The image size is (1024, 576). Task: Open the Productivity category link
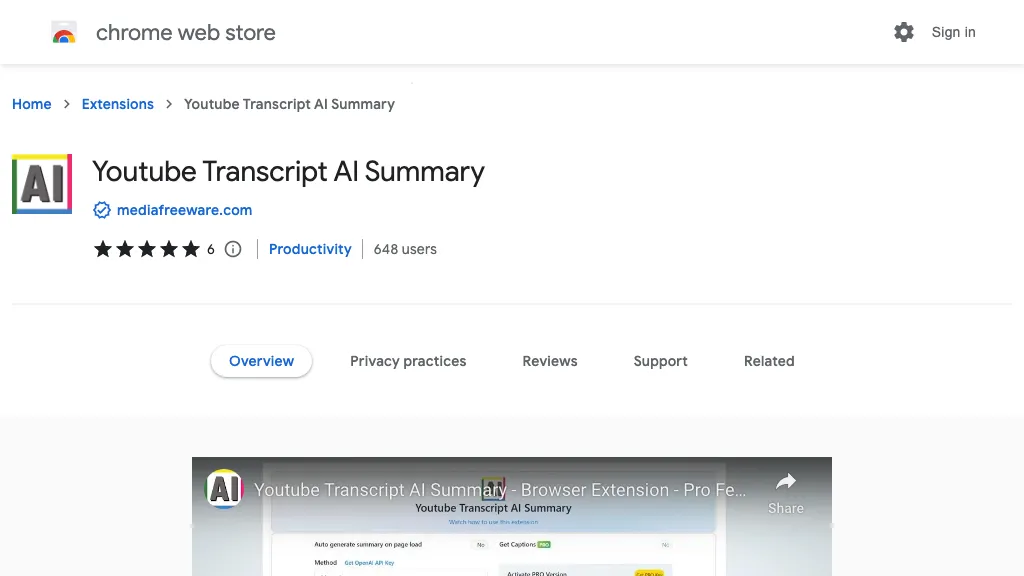point(310,249)
